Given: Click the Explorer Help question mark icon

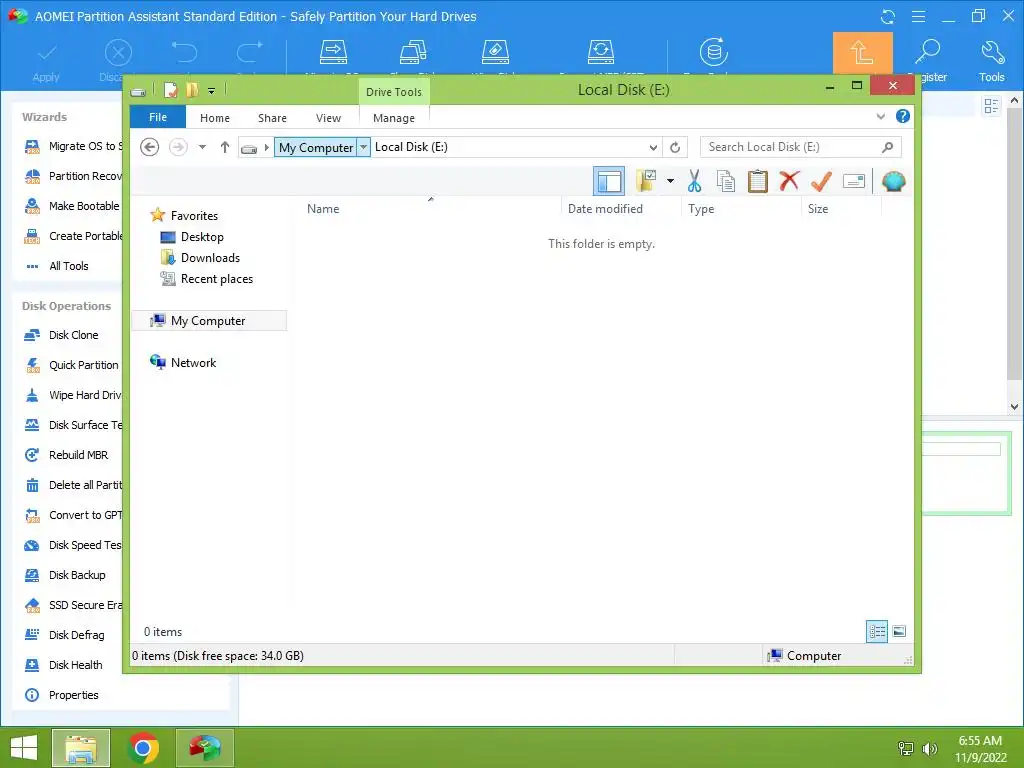Looking at the screenshot, I should pyautogui.click(x=903, y=116).
